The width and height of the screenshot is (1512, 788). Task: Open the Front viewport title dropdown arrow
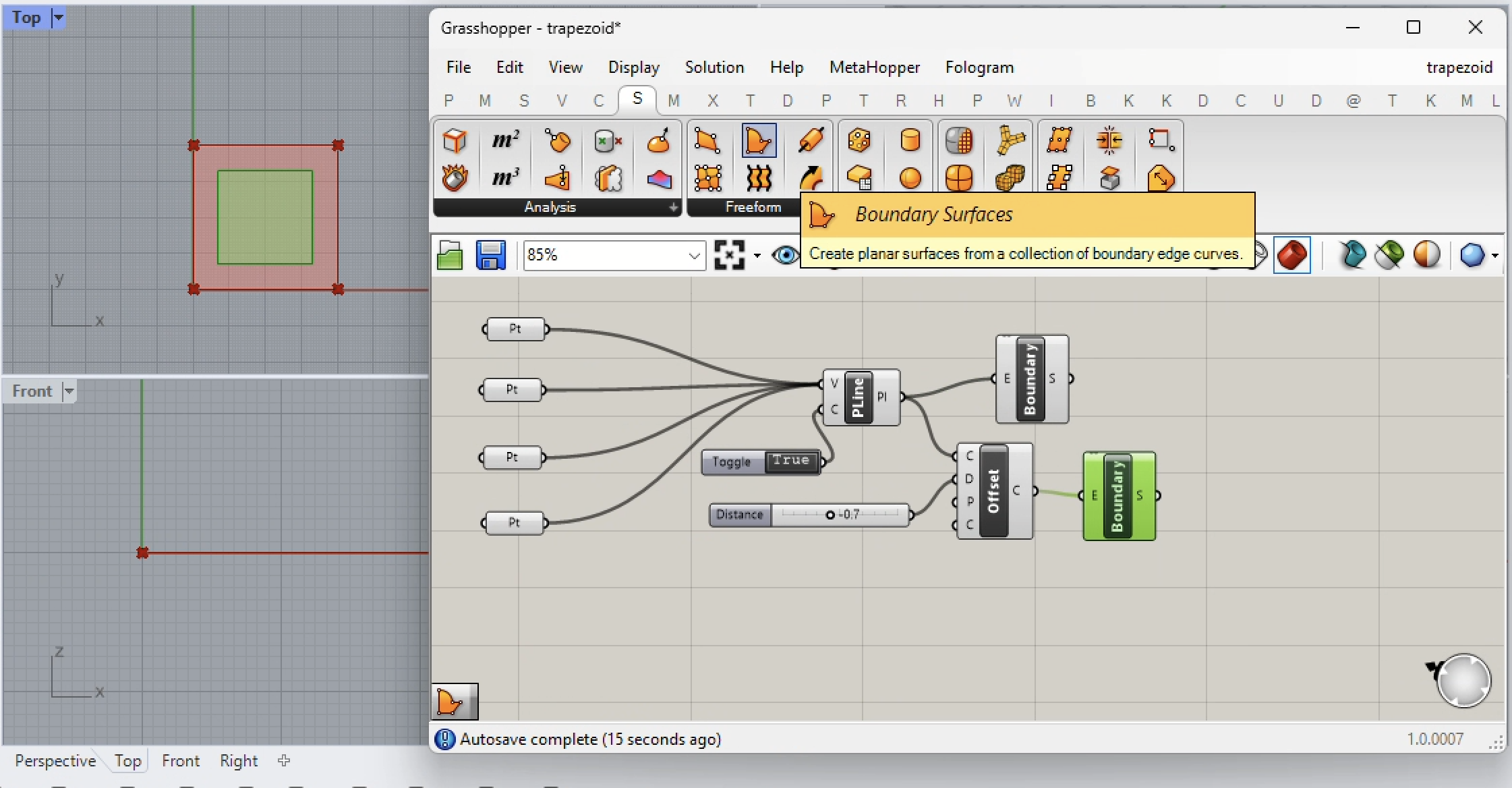pyautogui.click(x=68, y=391)
